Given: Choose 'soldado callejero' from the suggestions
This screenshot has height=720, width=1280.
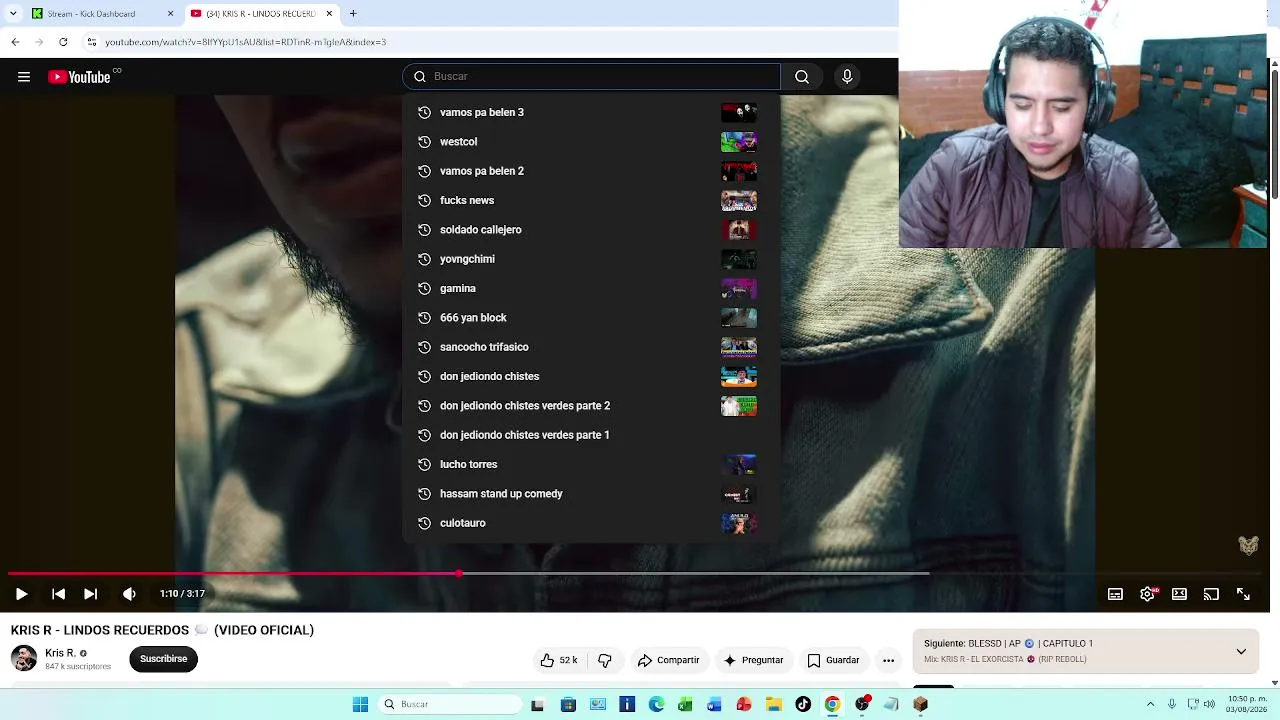Looking at the screenshot, I should [x=591, y=230].
